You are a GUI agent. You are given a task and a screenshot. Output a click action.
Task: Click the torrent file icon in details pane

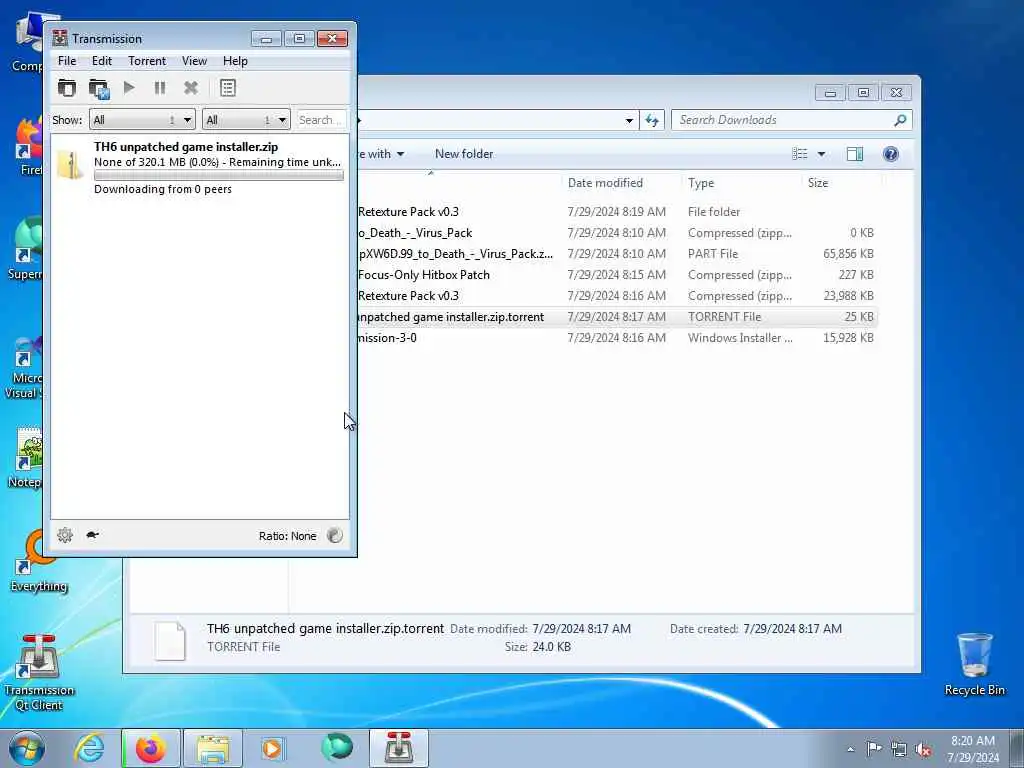coord(170,640)
